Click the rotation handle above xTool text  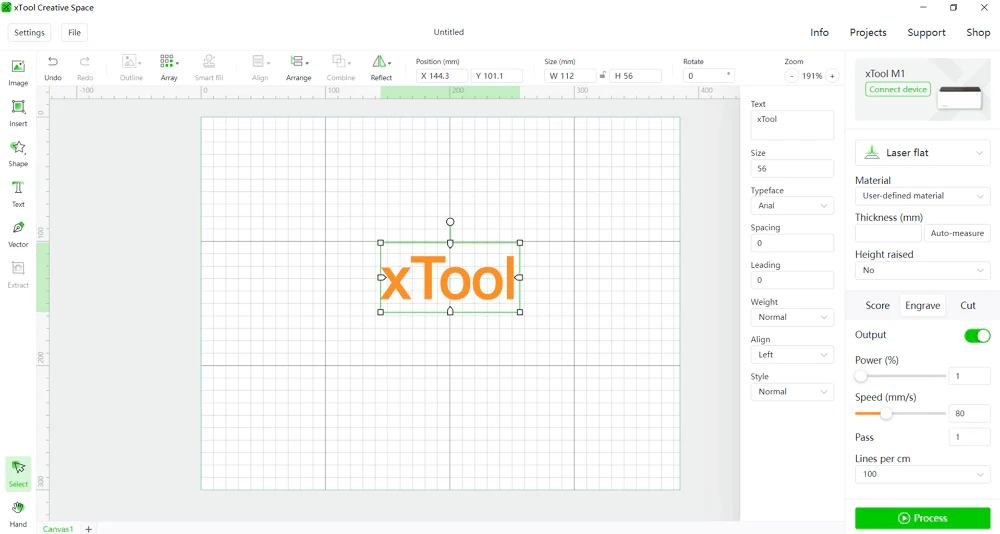click(450, 221)
